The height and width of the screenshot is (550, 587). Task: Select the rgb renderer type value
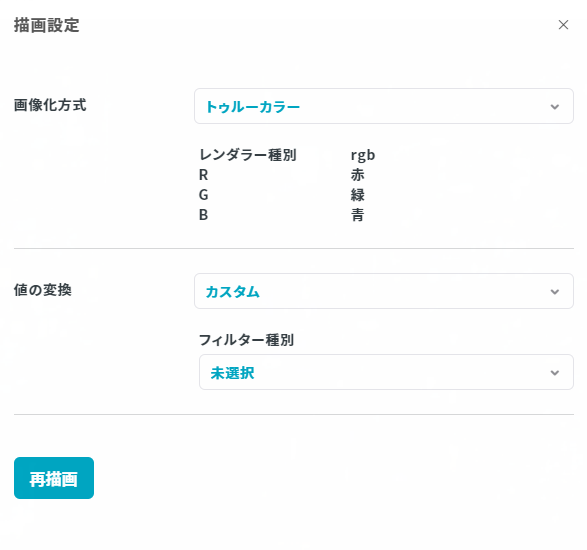pyautogui.click(x=363, y=155)
